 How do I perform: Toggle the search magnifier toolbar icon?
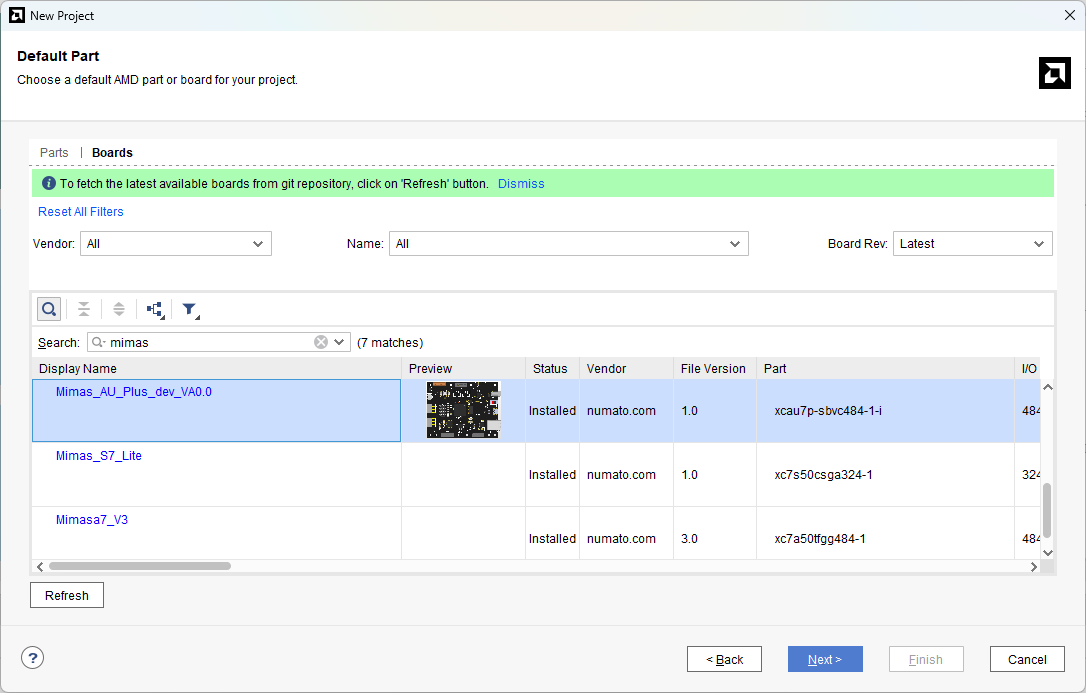[x=49, y=309]
